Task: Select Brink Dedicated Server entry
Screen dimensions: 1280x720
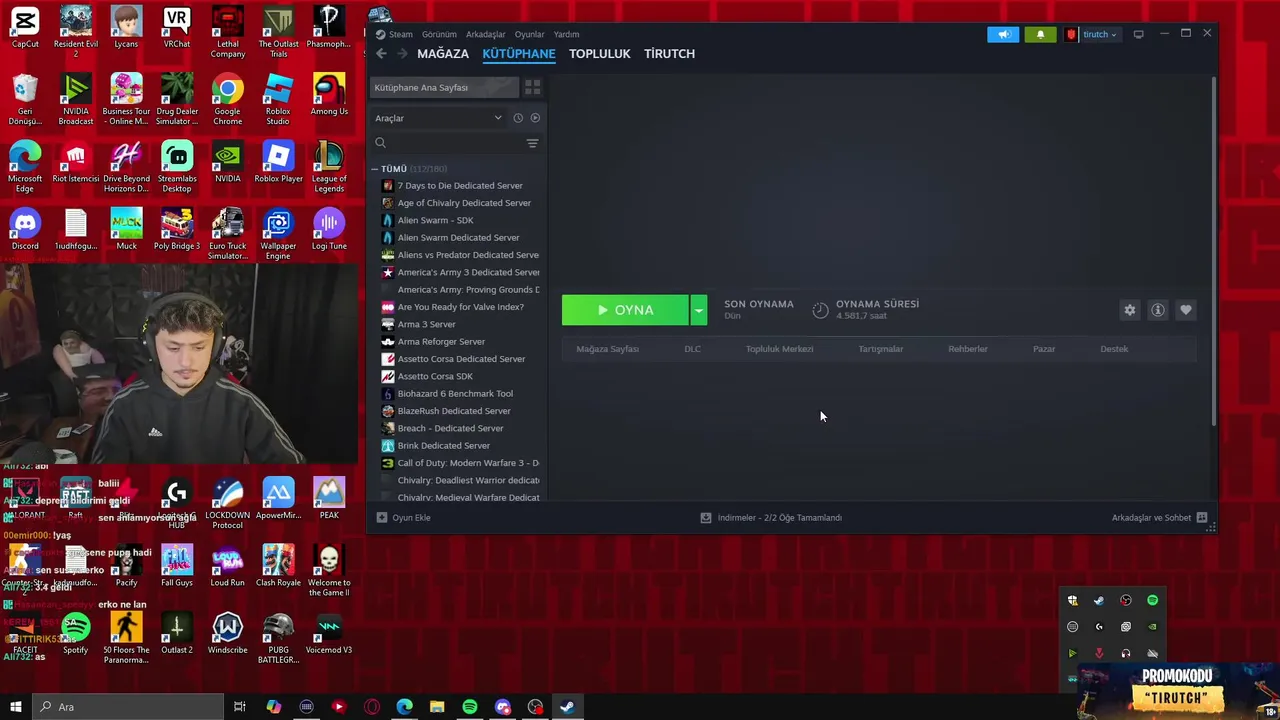Action: tap(460, 445)
